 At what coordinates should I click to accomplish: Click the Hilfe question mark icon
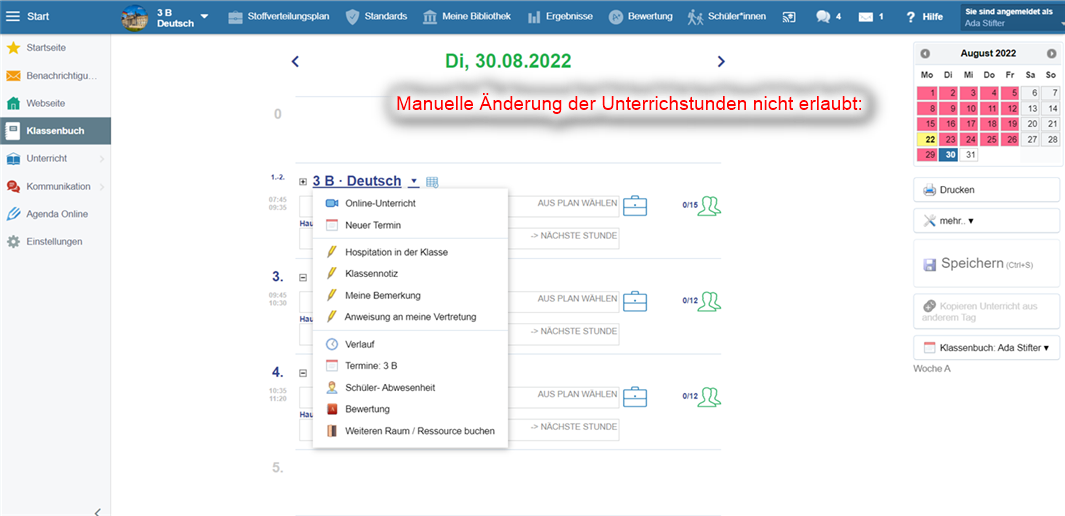click(x=911, y=17)
